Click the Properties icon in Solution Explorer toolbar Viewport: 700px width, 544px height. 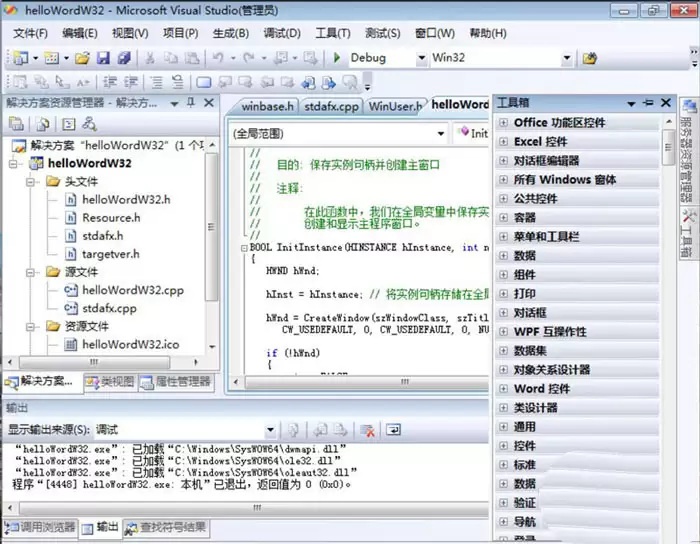click(17, 124)
